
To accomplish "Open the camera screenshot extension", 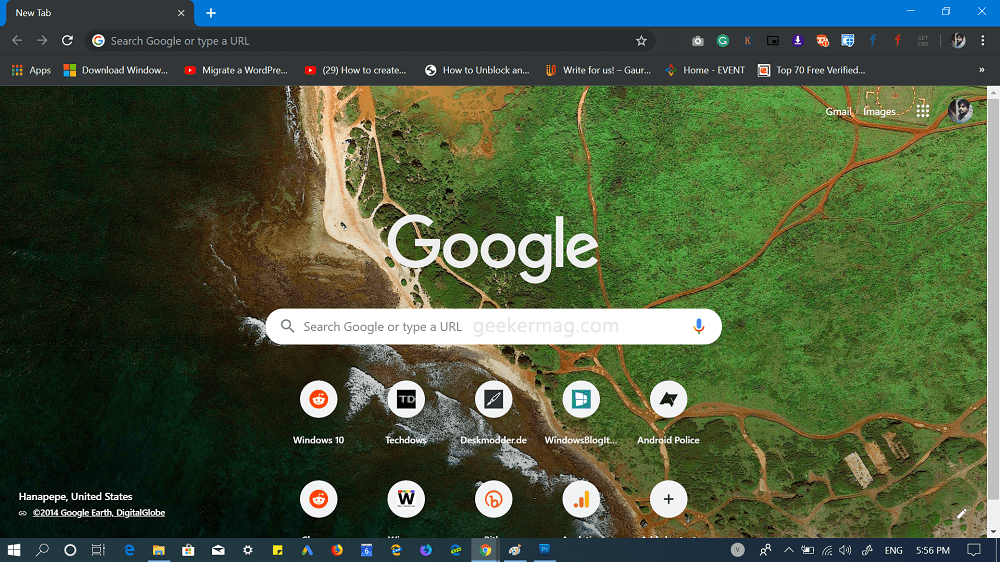I will tap(698, 41).
